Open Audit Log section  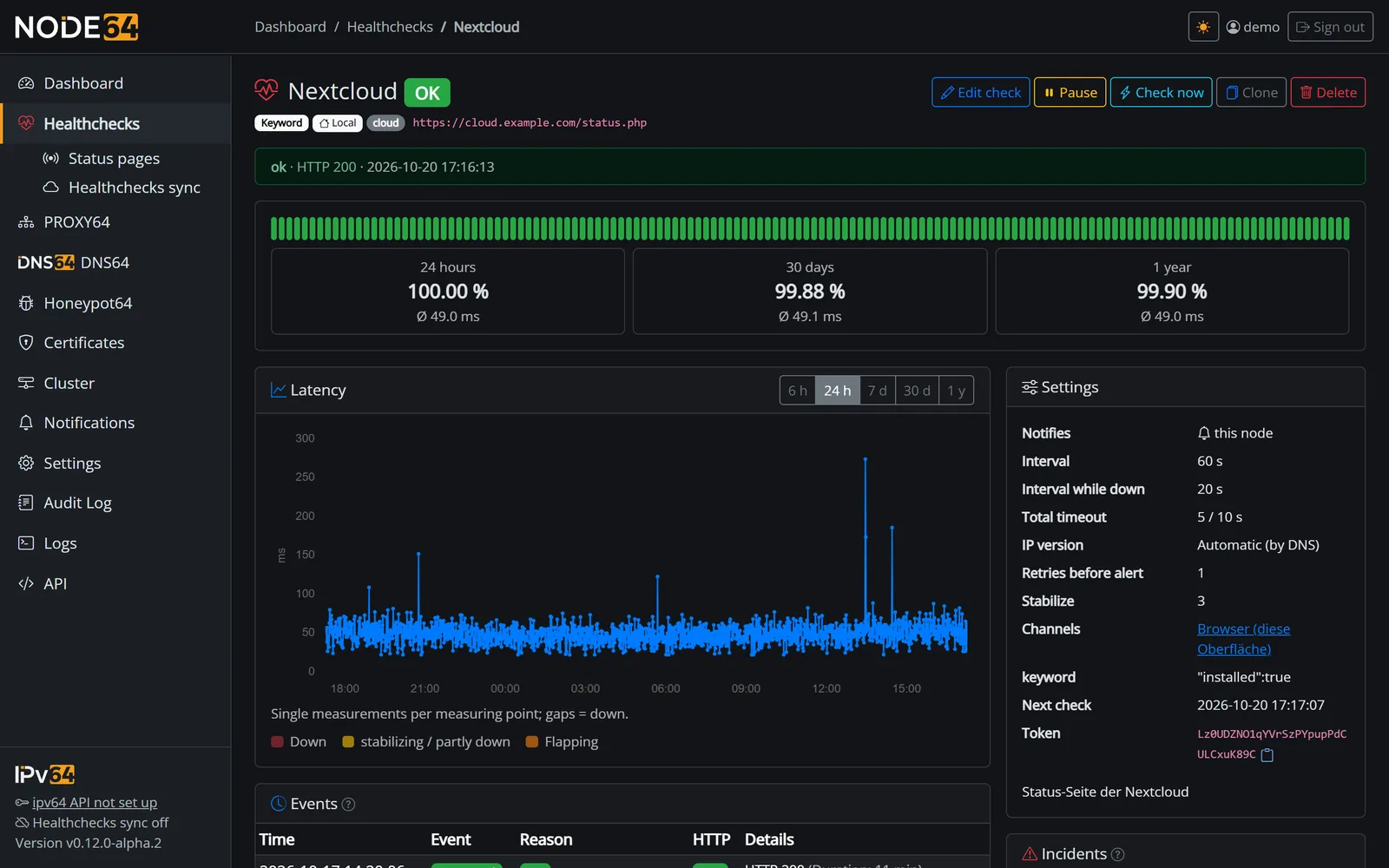tap(115, 503)
